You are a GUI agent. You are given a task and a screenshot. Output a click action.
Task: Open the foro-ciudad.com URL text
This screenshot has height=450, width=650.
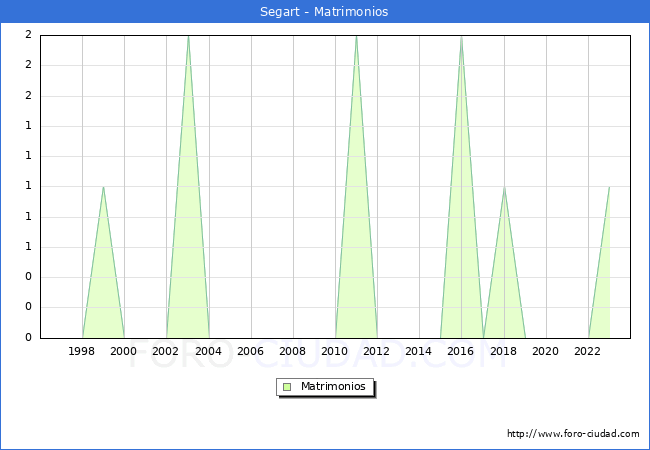pyautogui.click(x=573, y=434)
